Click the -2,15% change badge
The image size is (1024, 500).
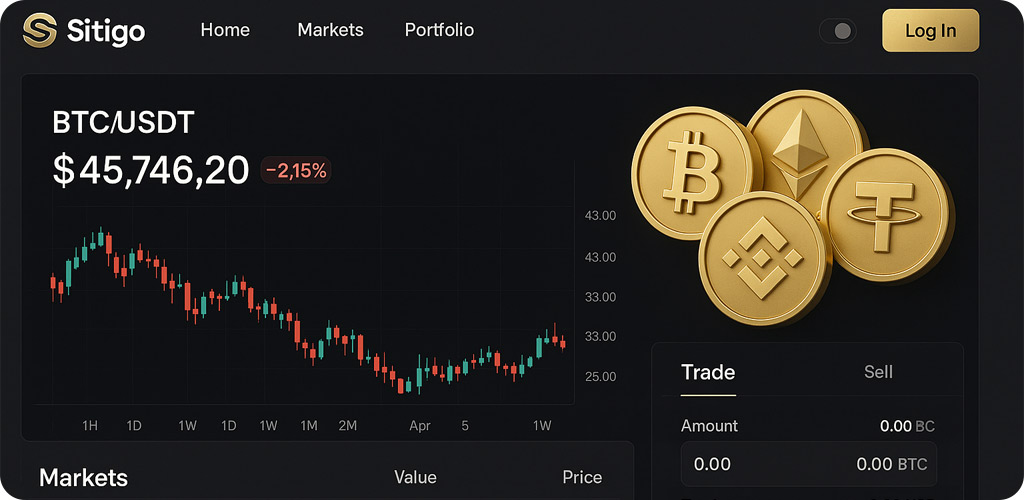tap(296, 171)
